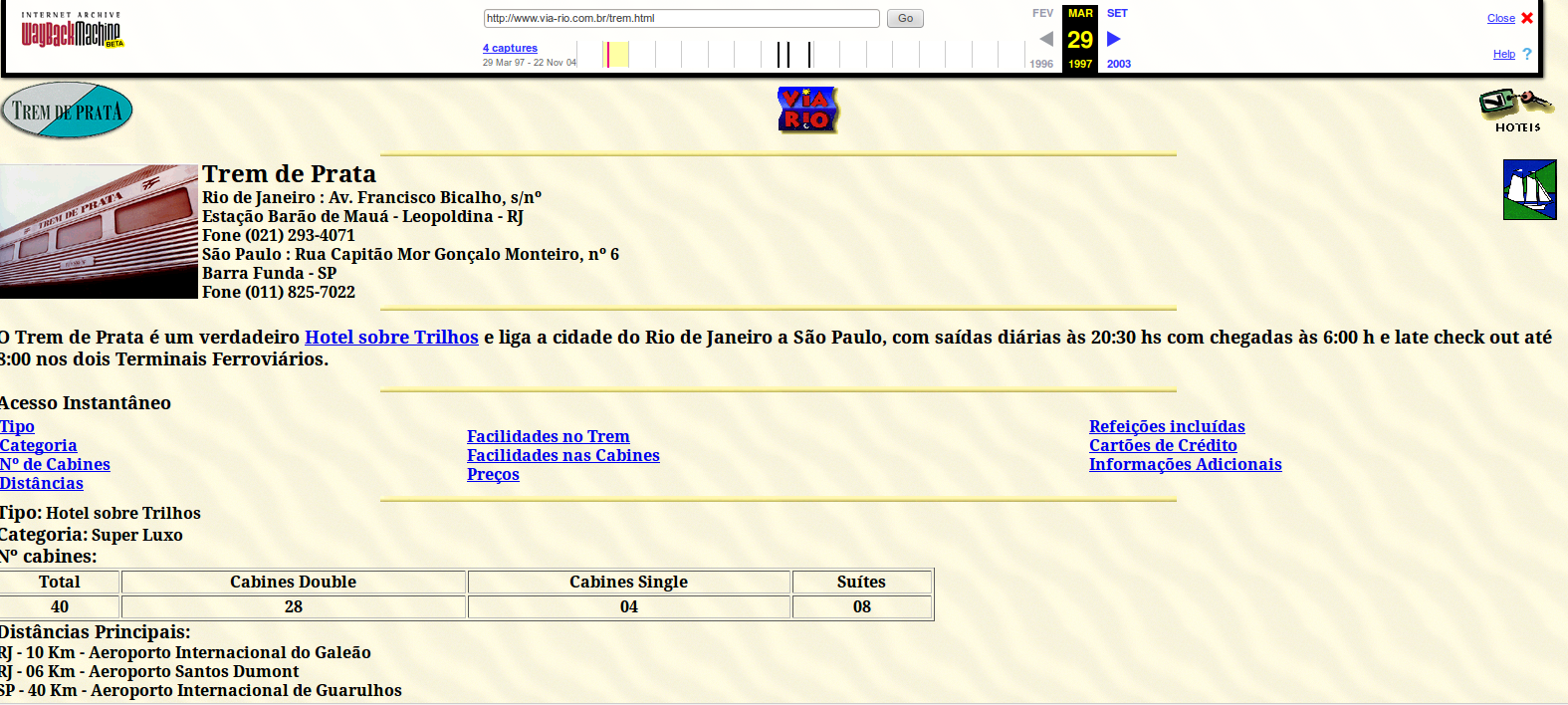This screenshot has height=705, width=1568.
Task: Click the SET month link
Action: (x=1117, y=13)
